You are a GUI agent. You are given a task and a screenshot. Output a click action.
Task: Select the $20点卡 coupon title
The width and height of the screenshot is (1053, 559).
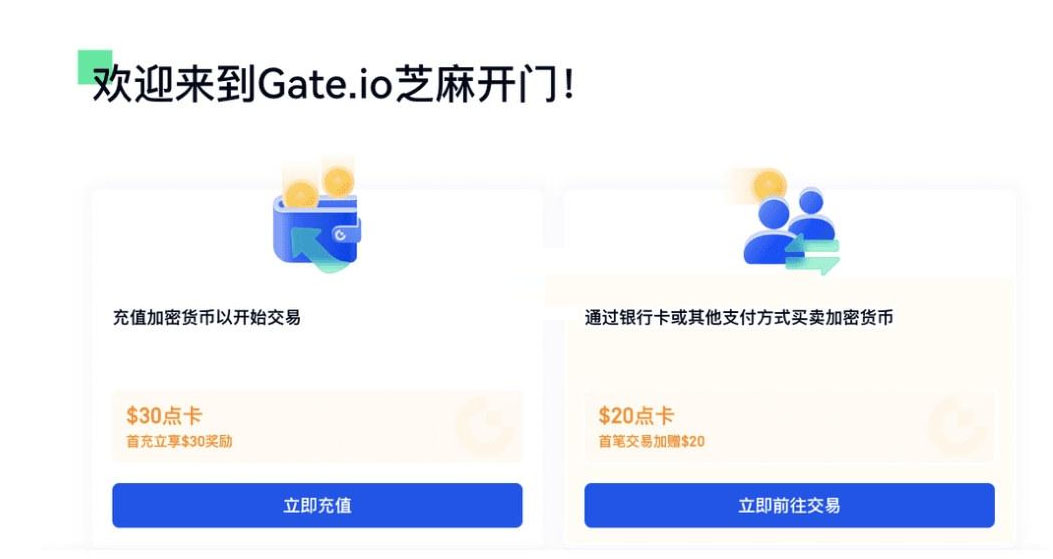pos(636,415)
